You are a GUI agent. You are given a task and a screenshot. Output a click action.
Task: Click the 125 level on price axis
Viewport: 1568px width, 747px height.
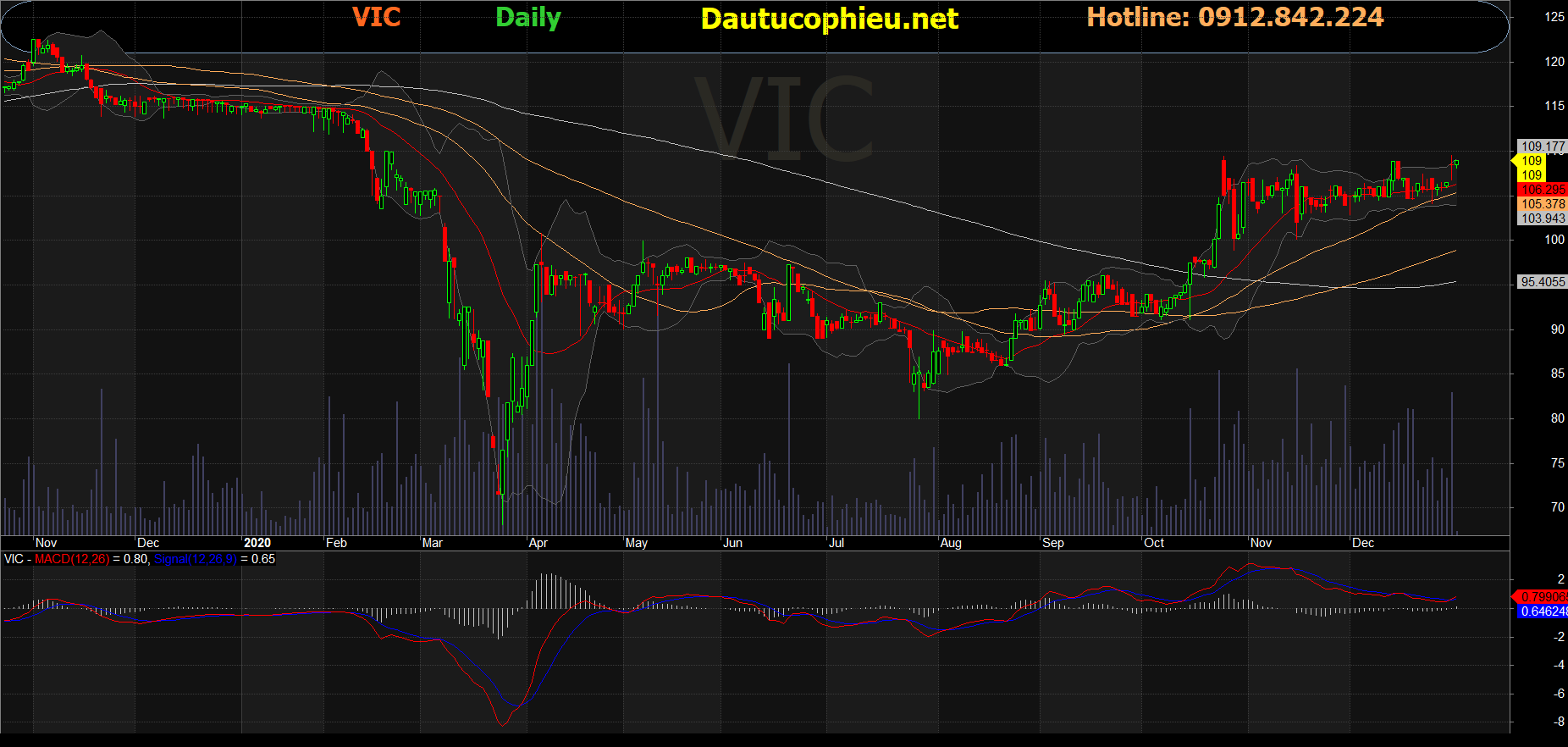coord(1554,17)
